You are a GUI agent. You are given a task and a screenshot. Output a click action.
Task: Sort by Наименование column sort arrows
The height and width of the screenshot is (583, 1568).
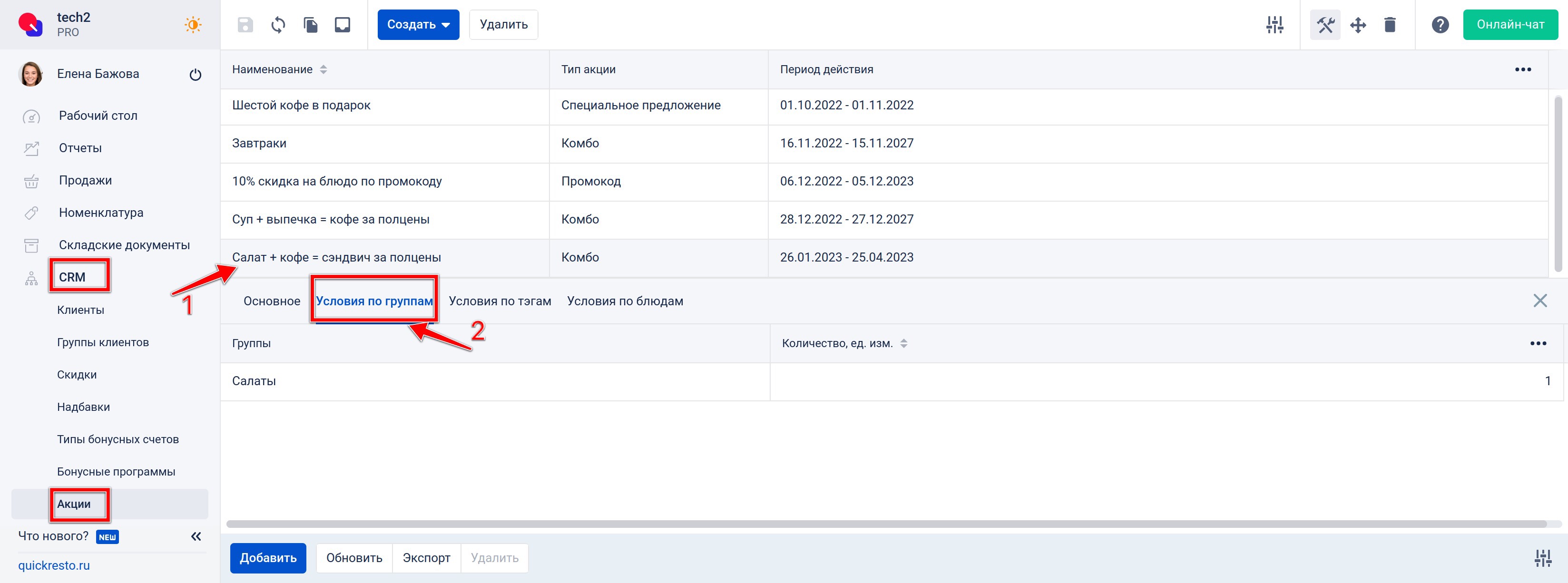[x=323, y=69]
